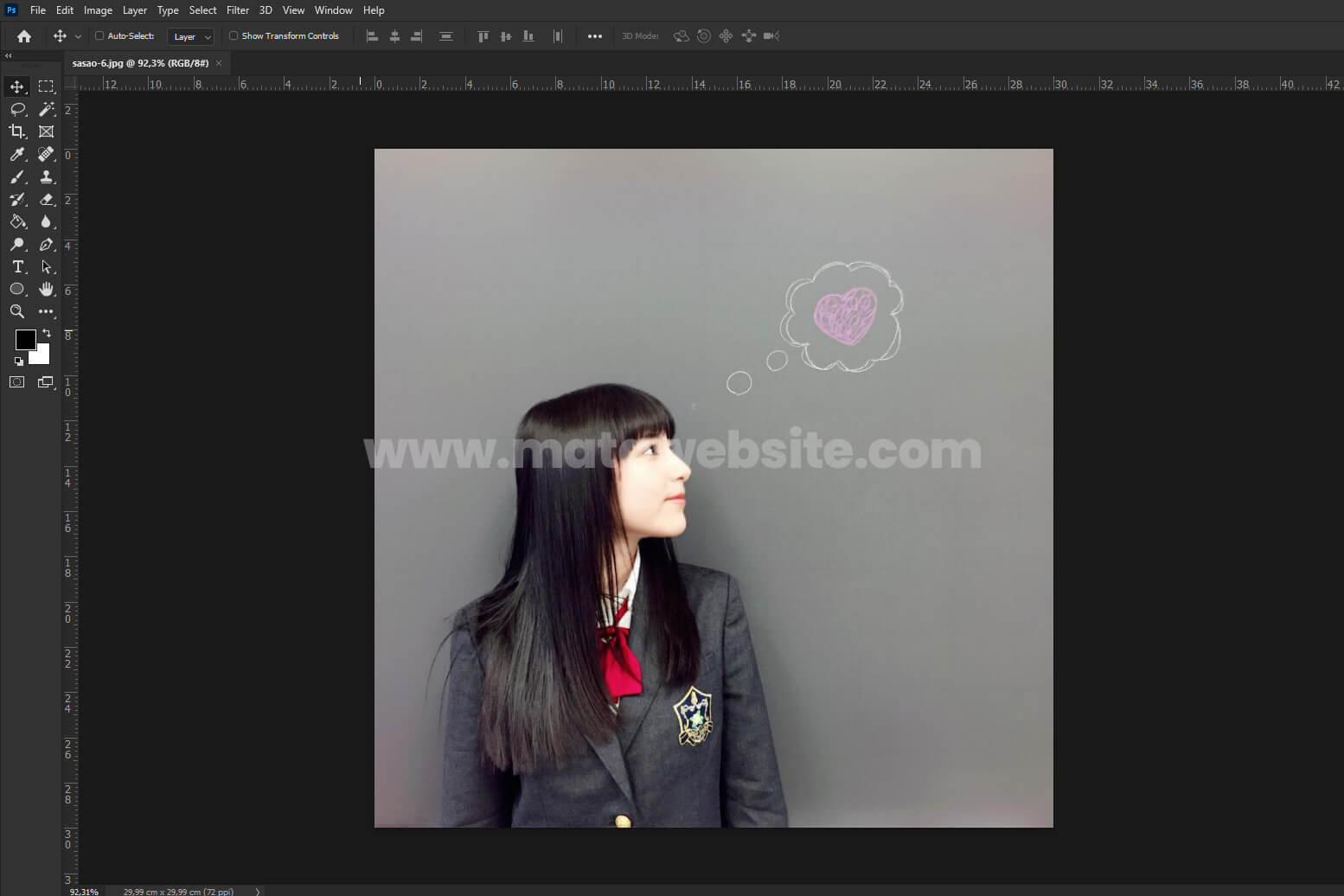The width and height of the screenshot is (1344, 896).
Task: Select the Horizontal Type tool
Action: [x=17, y=266]
